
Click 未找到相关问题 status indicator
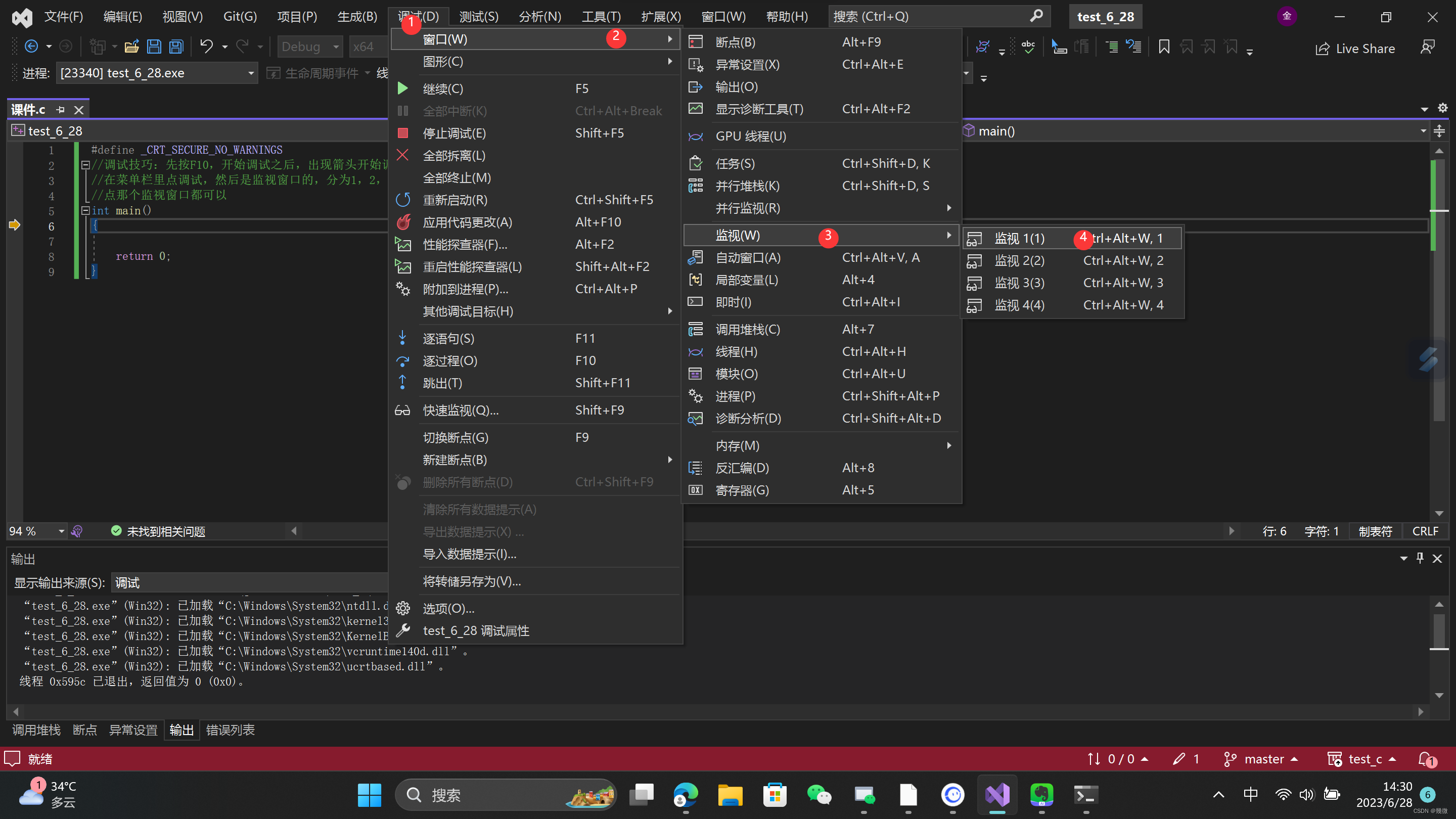pos(158,531)
